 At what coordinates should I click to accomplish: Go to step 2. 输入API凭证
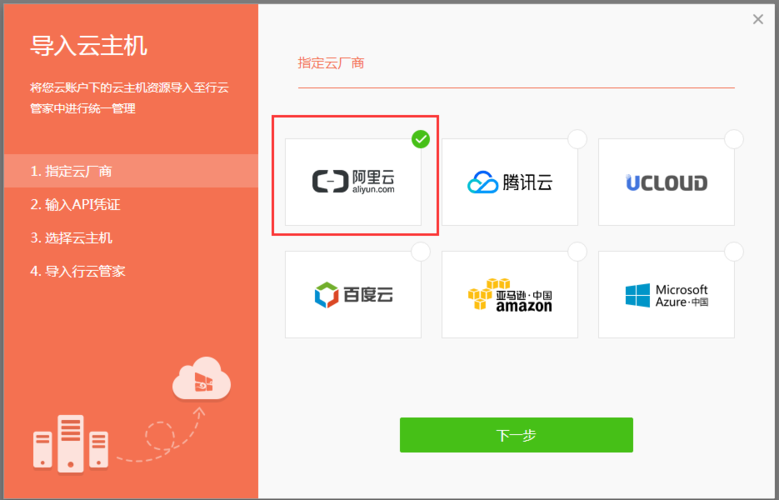76,204
